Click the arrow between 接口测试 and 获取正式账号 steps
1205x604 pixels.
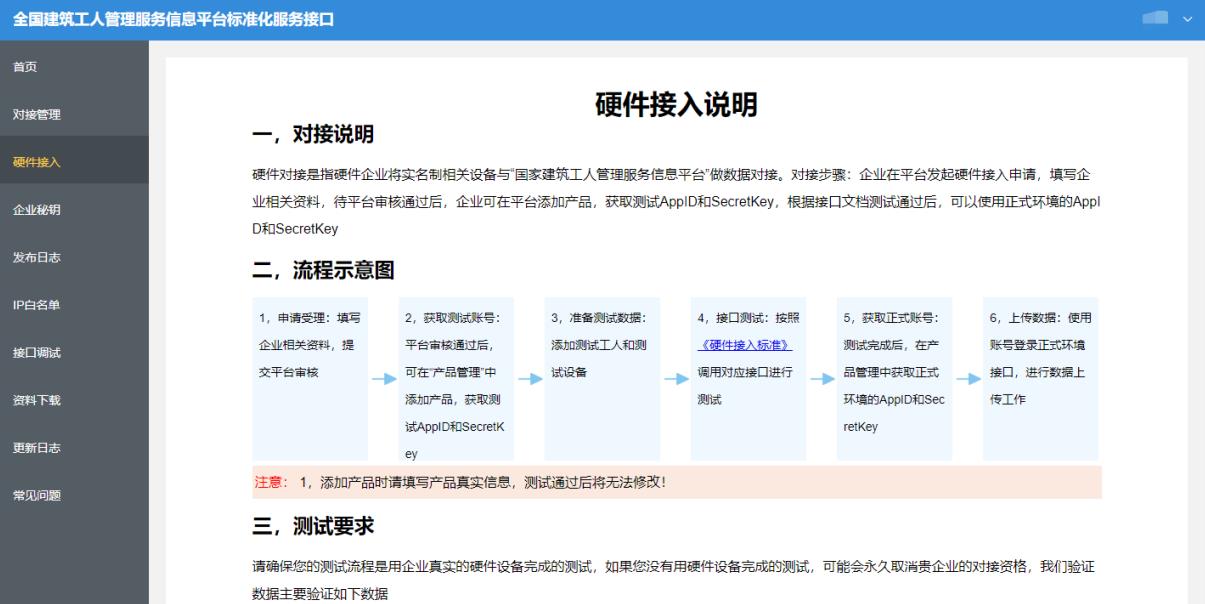point(822,379)
